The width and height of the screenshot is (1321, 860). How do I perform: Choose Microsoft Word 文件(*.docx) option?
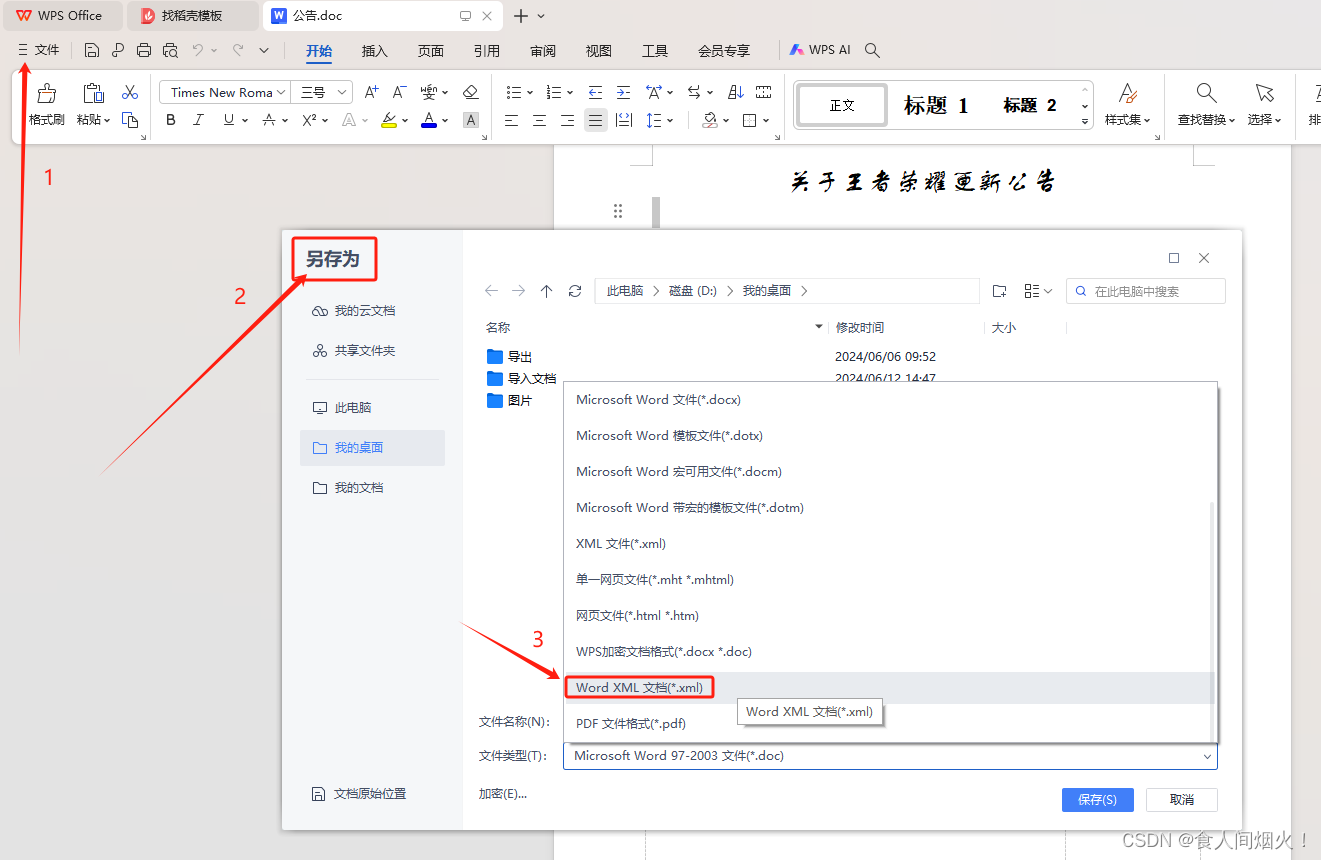(x=888, y=400)
